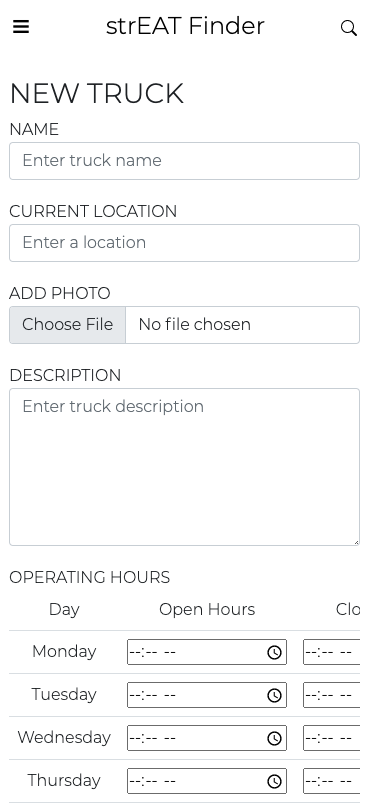Go to strEAT Finder home title
Image resolution: width=368 pixels, height=805 pixels.
click(185, 26)
